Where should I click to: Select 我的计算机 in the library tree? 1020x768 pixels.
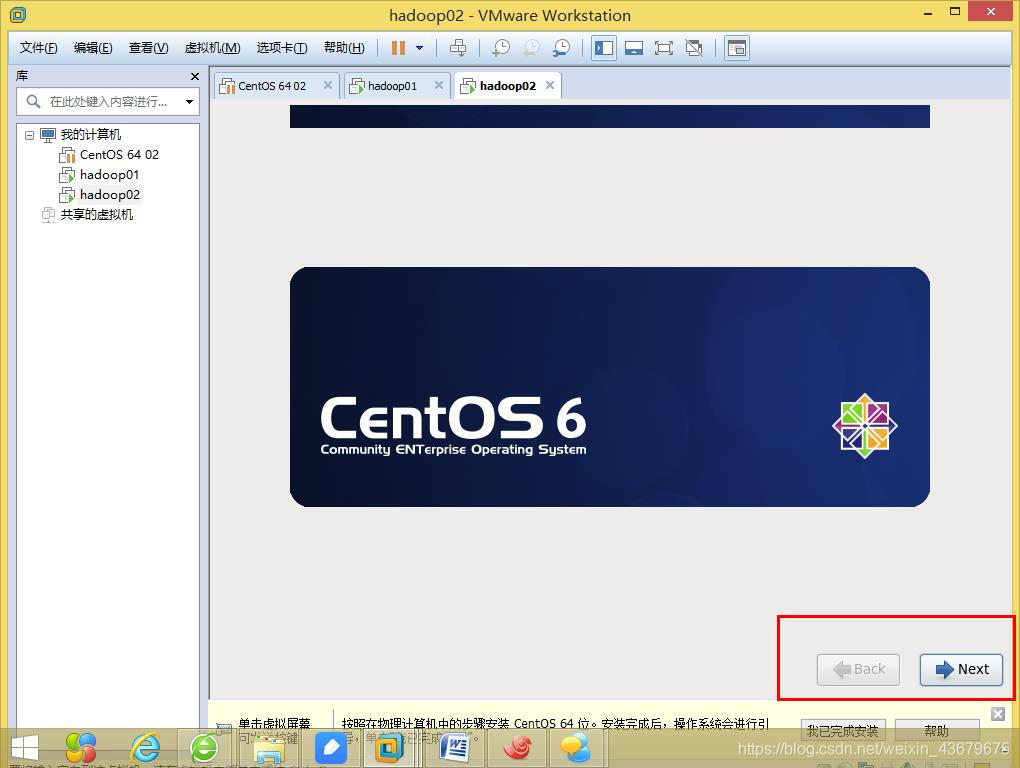(x=90, y=135)
